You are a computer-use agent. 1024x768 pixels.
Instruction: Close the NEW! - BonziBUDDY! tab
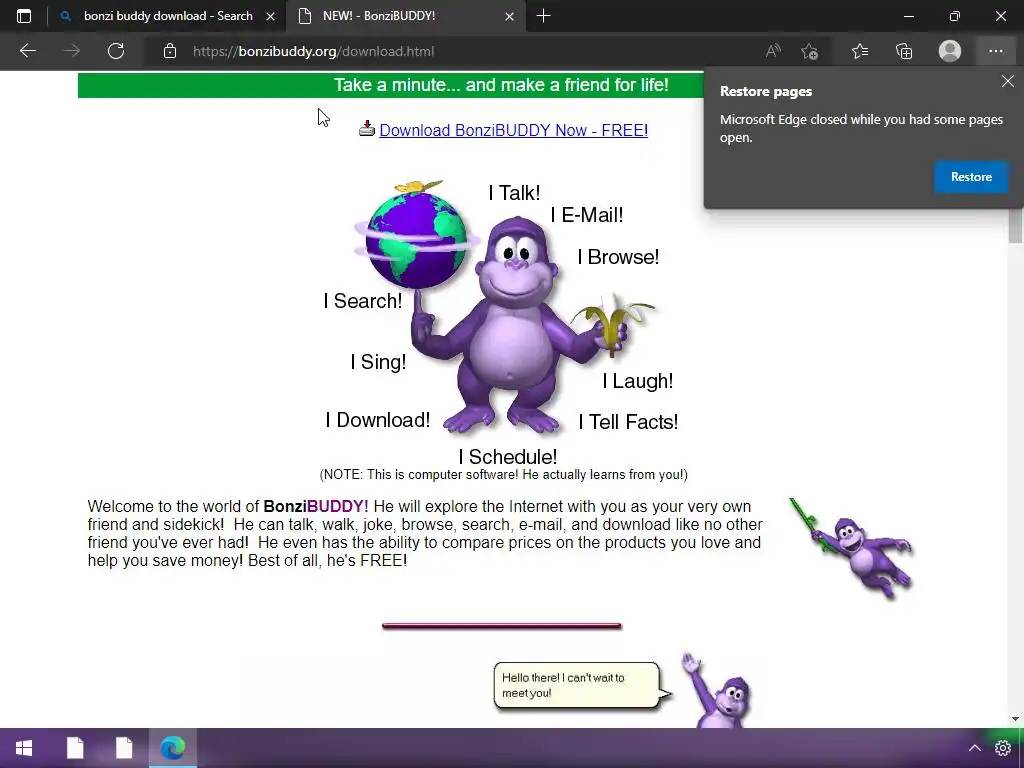pyautogui.click(x=509, y=17)
